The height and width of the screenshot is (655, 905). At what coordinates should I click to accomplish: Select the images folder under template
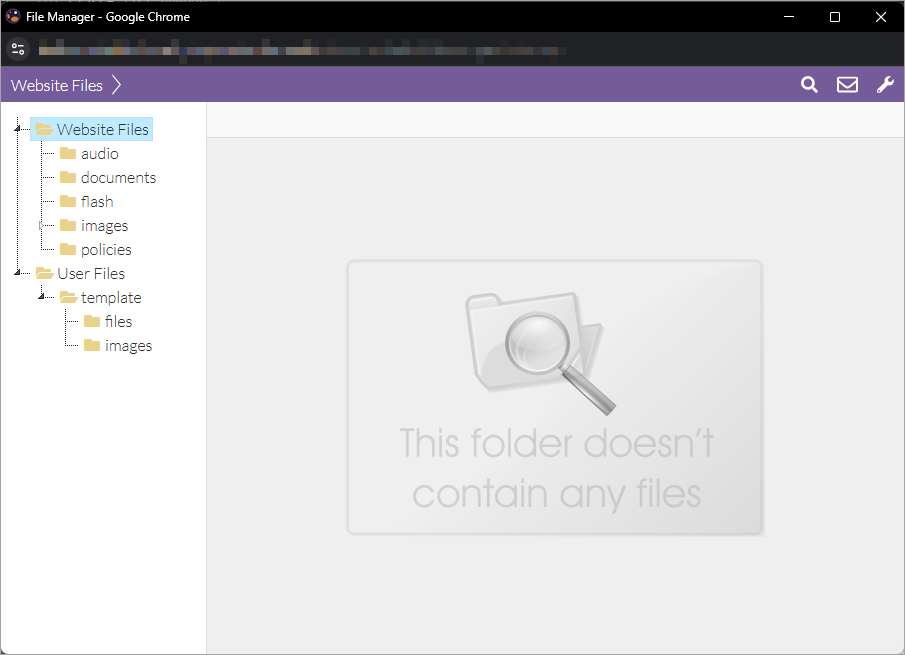pos(128,345)
